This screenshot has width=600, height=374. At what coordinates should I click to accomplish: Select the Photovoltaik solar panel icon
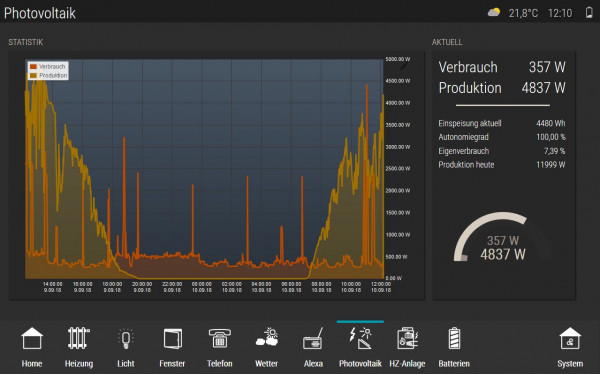360,338
